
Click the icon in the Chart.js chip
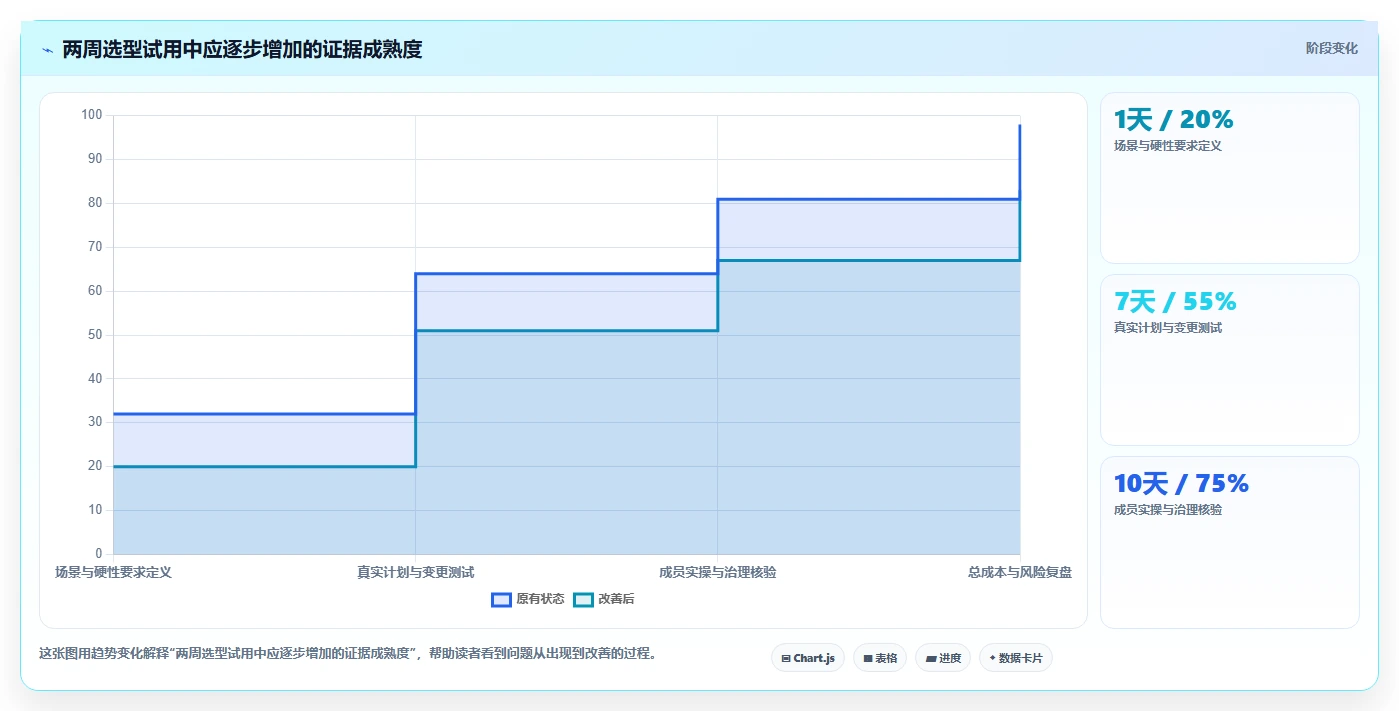coord(786,658)
